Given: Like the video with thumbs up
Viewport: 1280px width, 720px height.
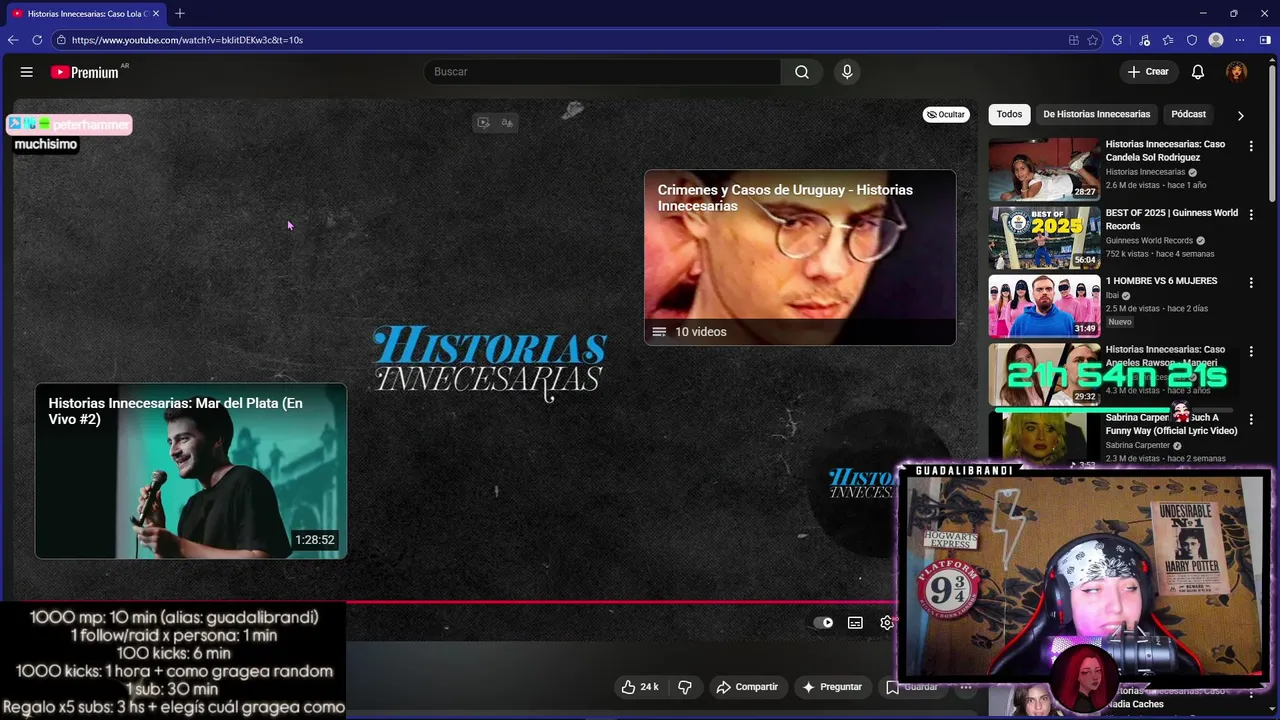Looking at the screenshot, I should click(x=639, y=687).
